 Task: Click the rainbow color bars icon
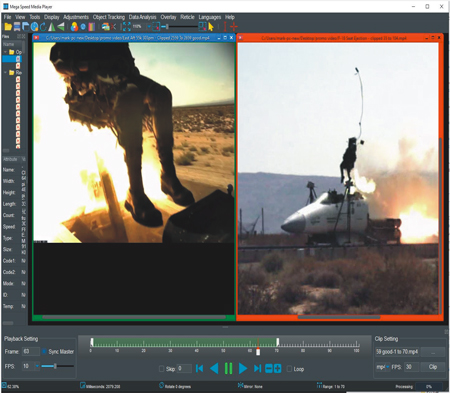[x=92, y=27]
